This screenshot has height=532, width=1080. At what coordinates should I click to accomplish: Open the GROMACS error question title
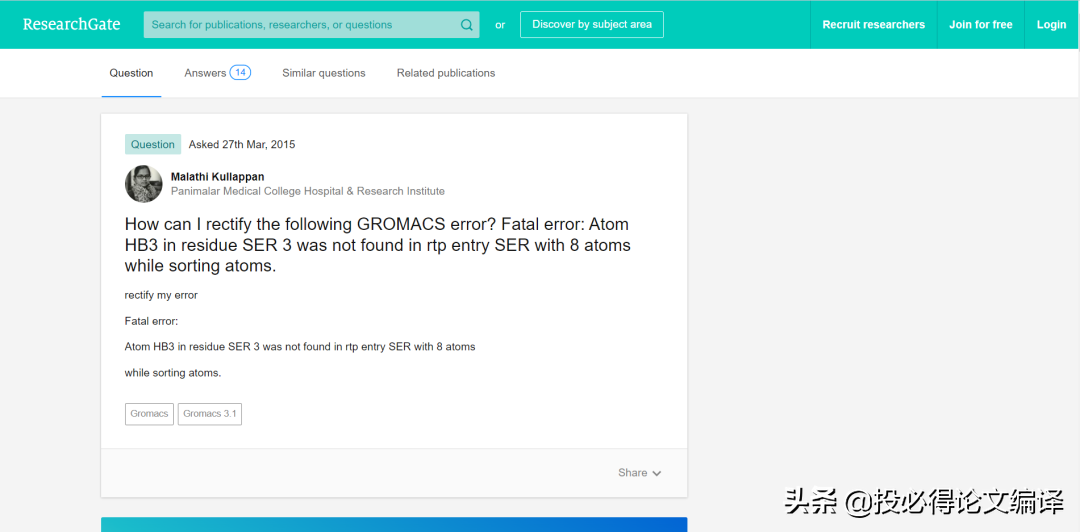[377, 245]
